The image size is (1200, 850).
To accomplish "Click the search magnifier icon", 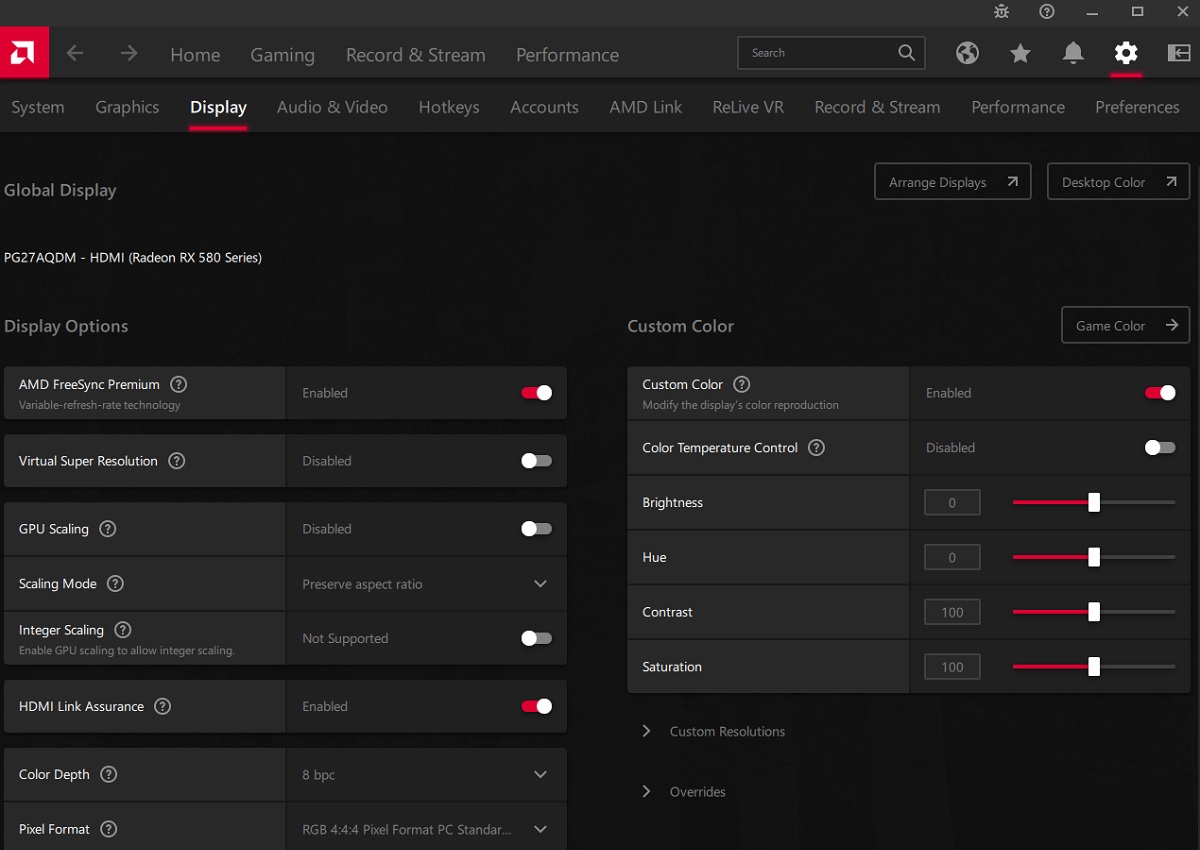I will (906, 53).
